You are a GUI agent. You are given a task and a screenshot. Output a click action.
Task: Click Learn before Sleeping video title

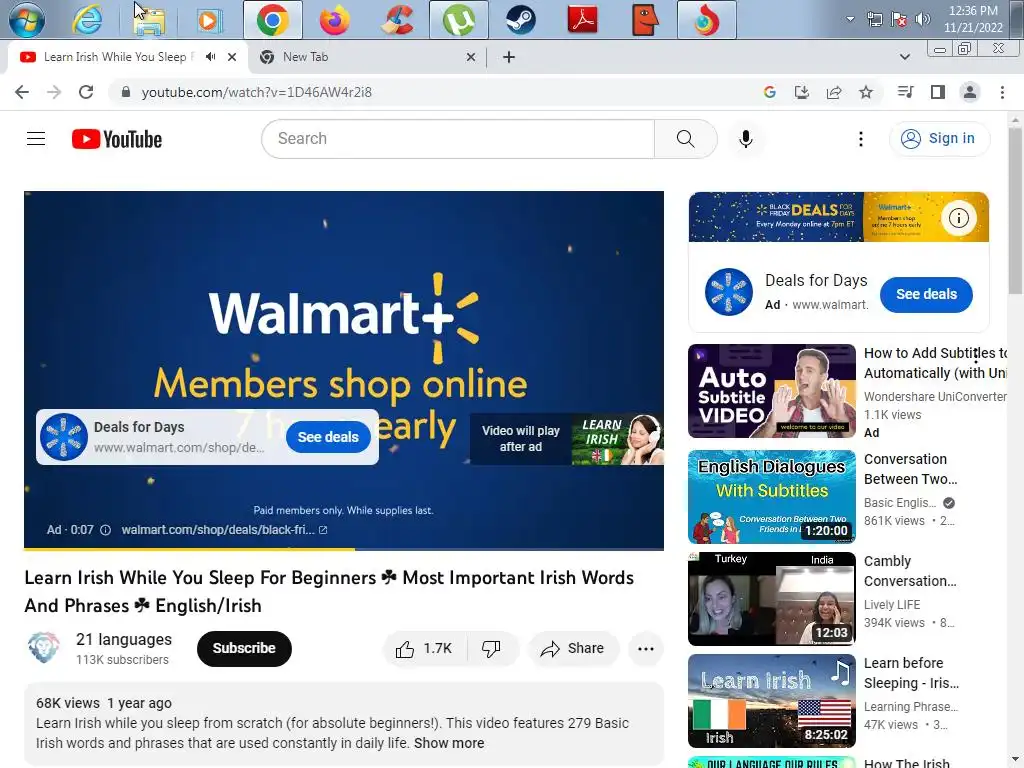(x=911, y=673)
